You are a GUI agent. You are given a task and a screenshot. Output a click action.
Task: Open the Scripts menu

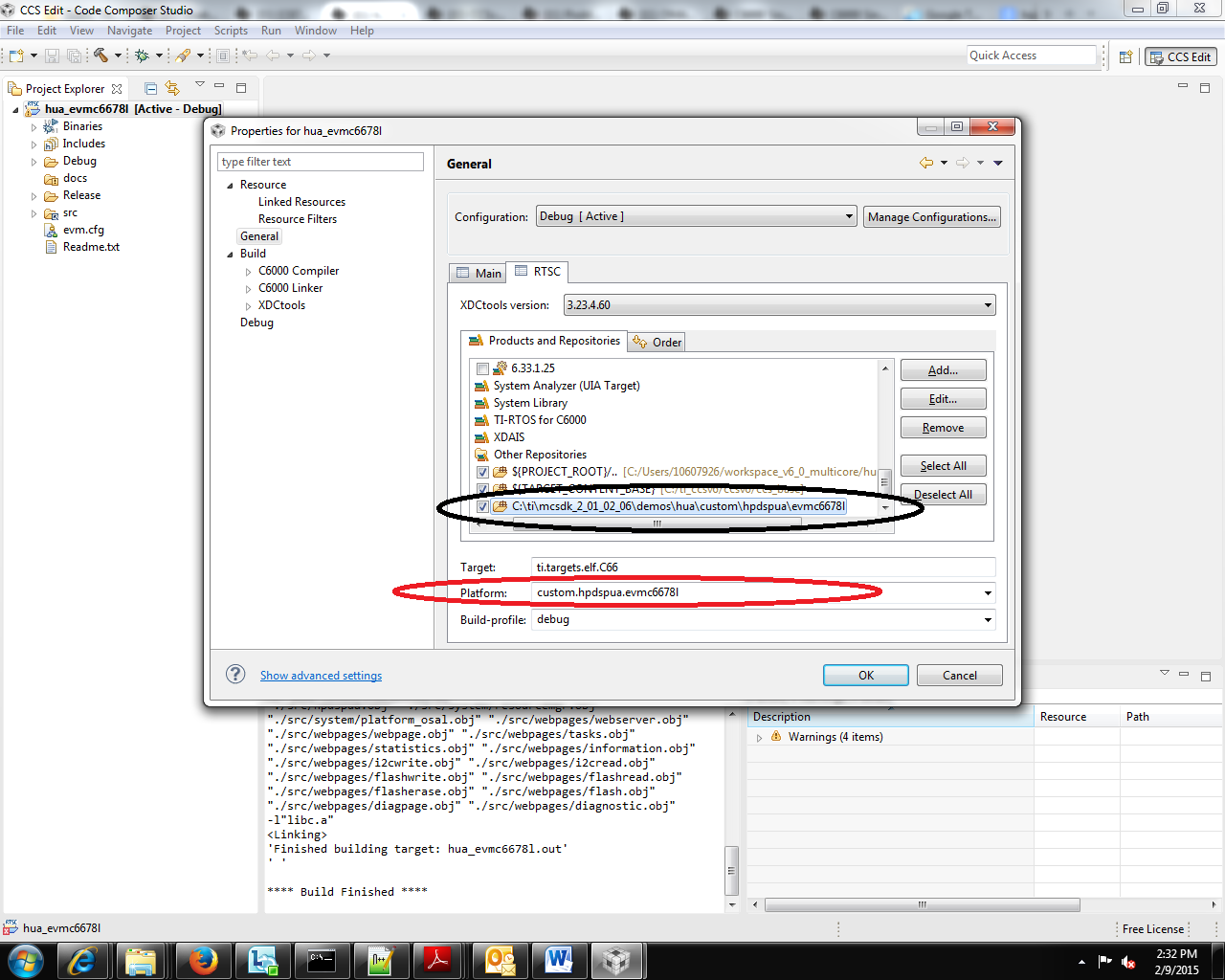231,31
